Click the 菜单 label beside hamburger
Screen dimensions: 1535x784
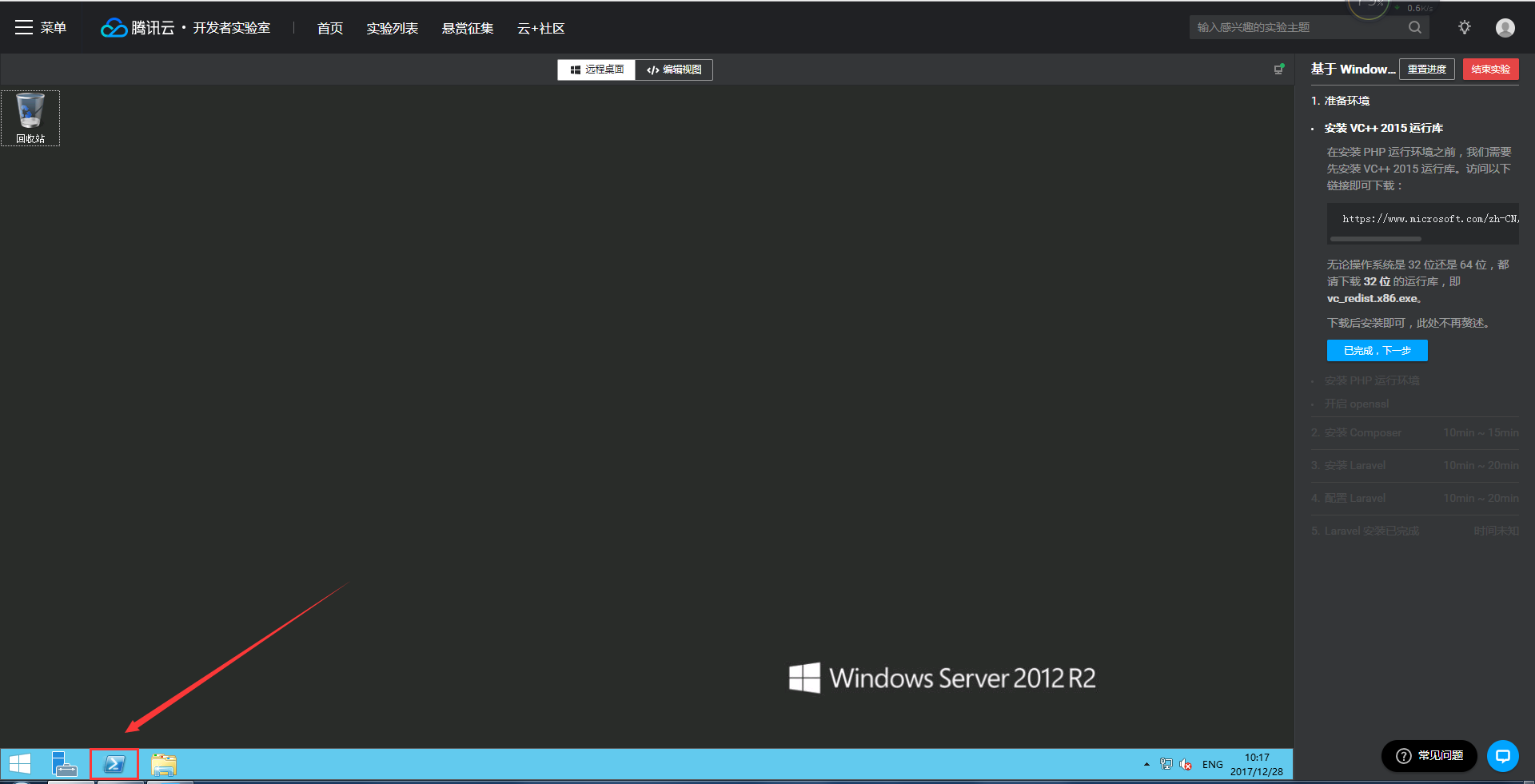[x=54, y=28]
